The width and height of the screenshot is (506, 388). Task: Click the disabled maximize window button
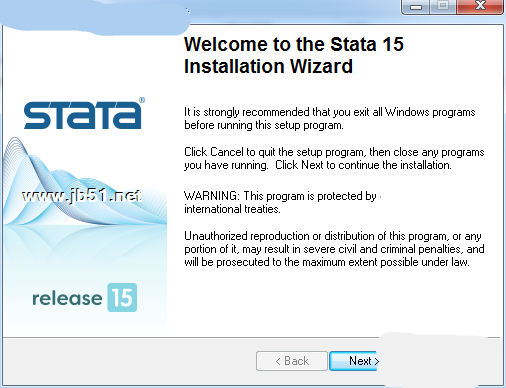(443, 6)
